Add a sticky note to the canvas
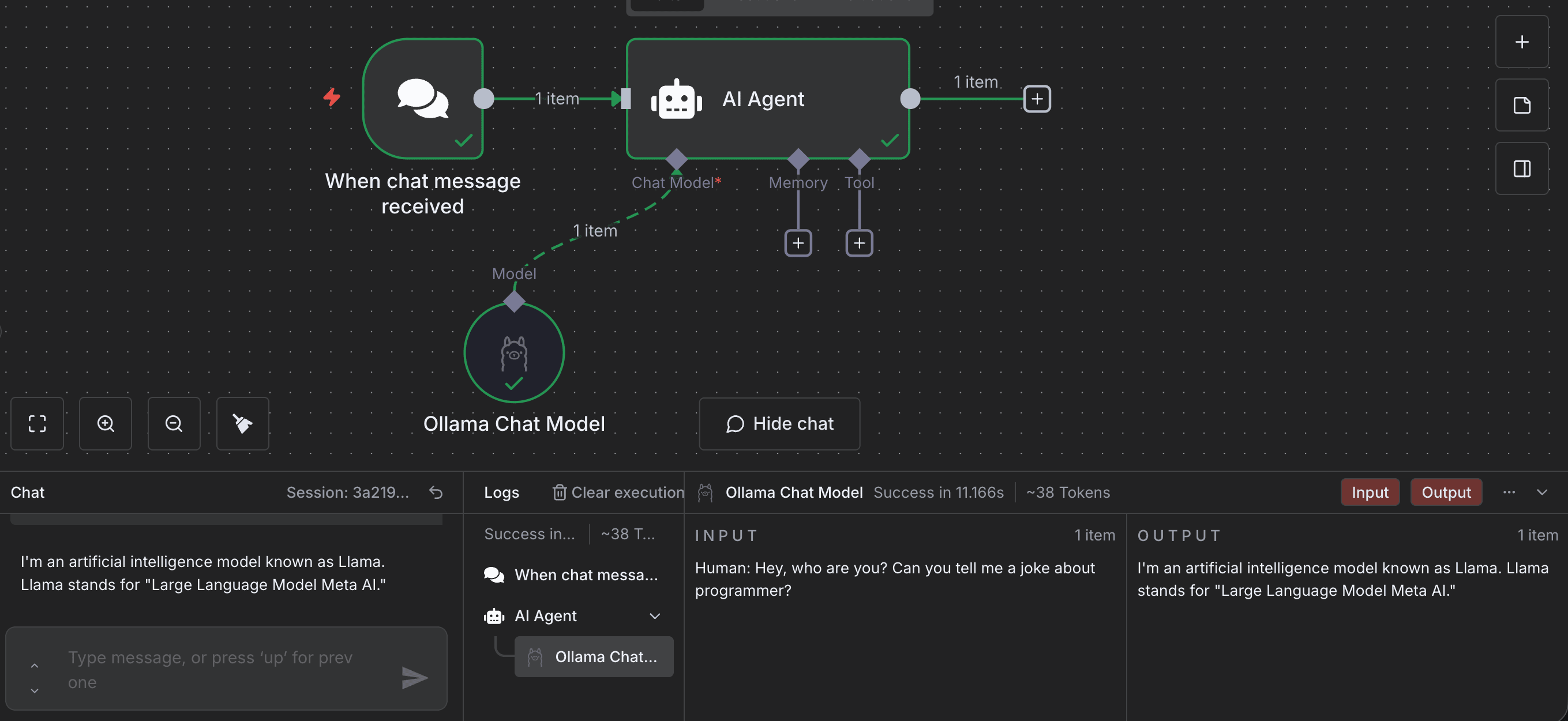 click(x=1521, y=105)
